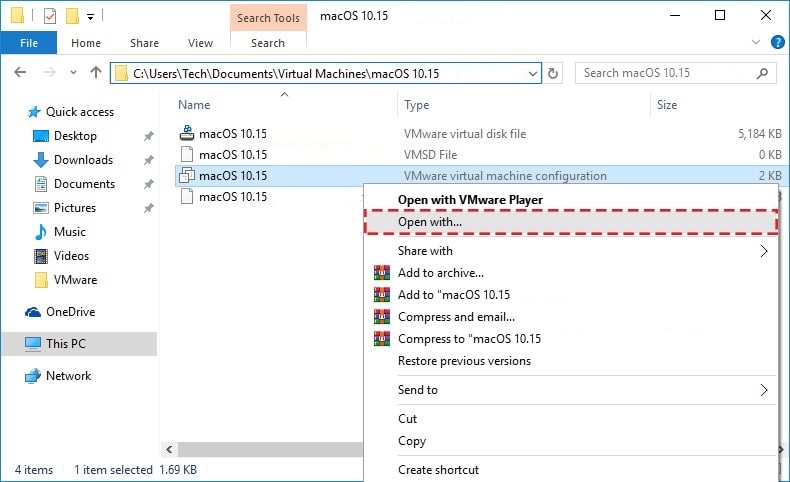Open Videos in the navigation pane
Viewport: 790px width, 482px height.
(71, 256)
